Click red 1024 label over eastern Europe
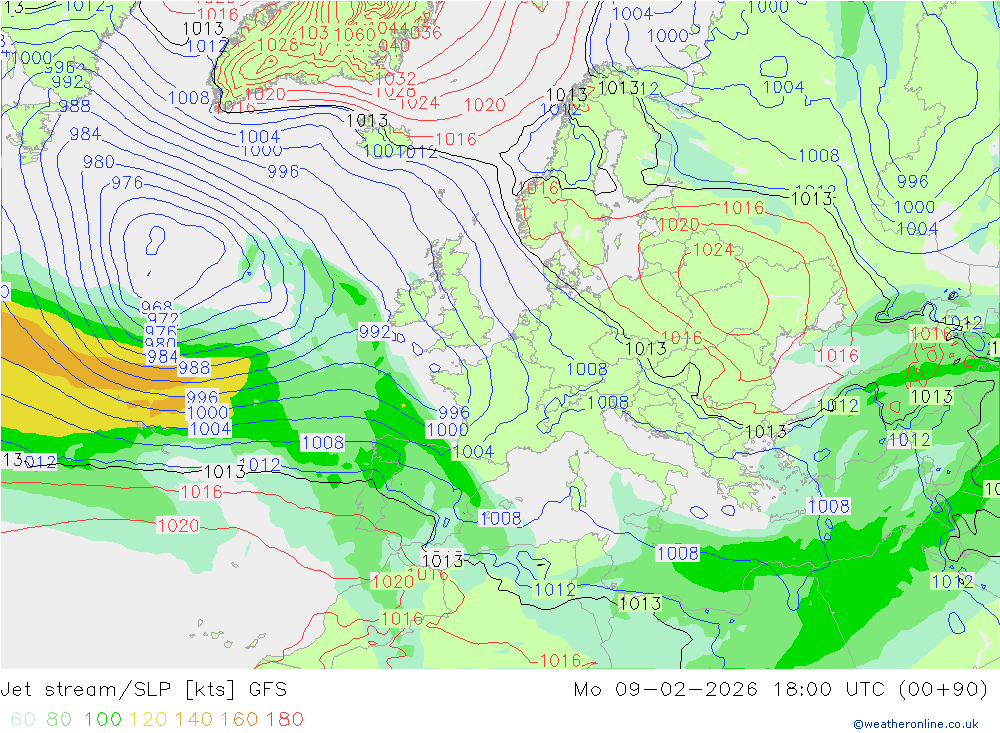The height and width of the screenshot is (733, 1000). coord(713,249)
